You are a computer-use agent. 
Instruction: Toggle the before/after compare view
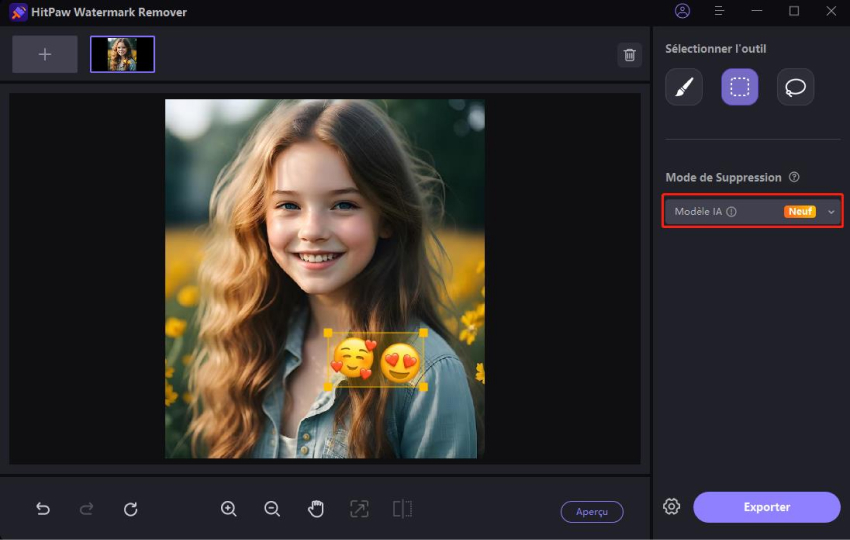pyautogui.click(x=402, y=509)
